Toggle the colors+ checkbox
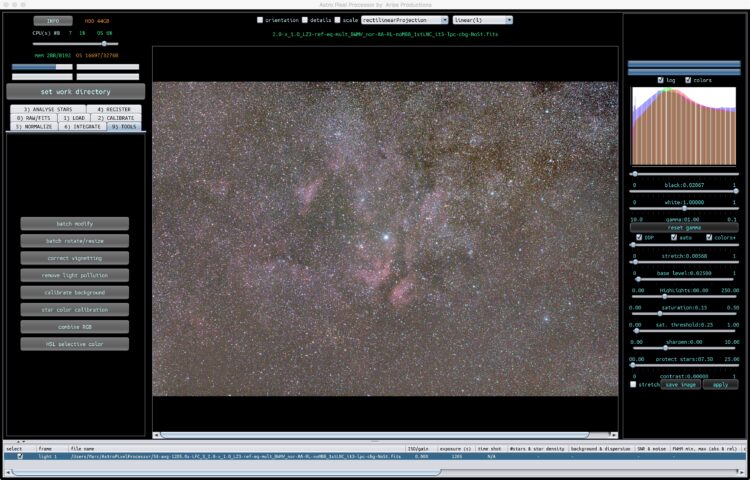This screenshot has height=480, width=750. [x=709, y=238]
